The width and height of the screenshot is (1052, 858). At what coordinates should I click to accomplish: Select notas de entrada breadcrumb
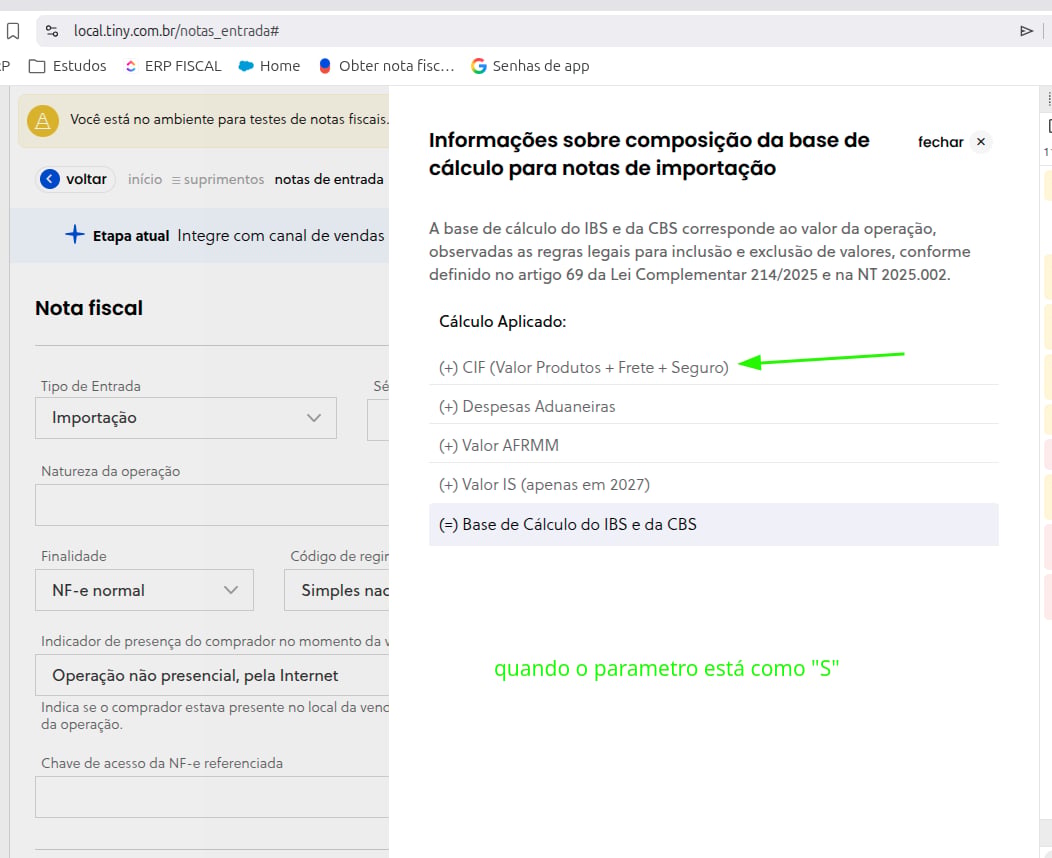[329, 179]
